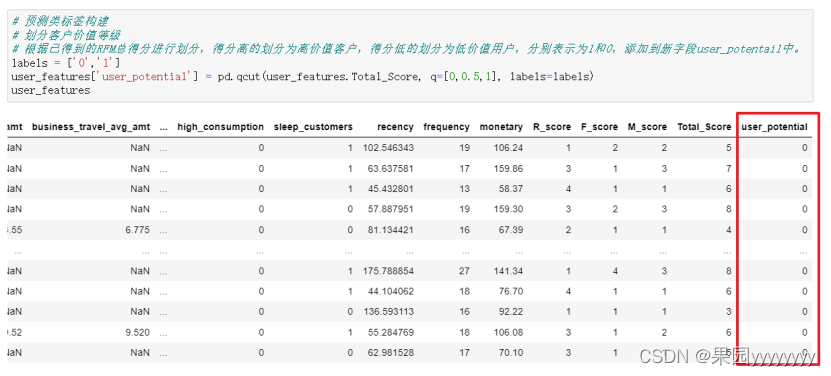Click the user_potential column header
Screen dimensions: 831x376
[x=774, y=127]
